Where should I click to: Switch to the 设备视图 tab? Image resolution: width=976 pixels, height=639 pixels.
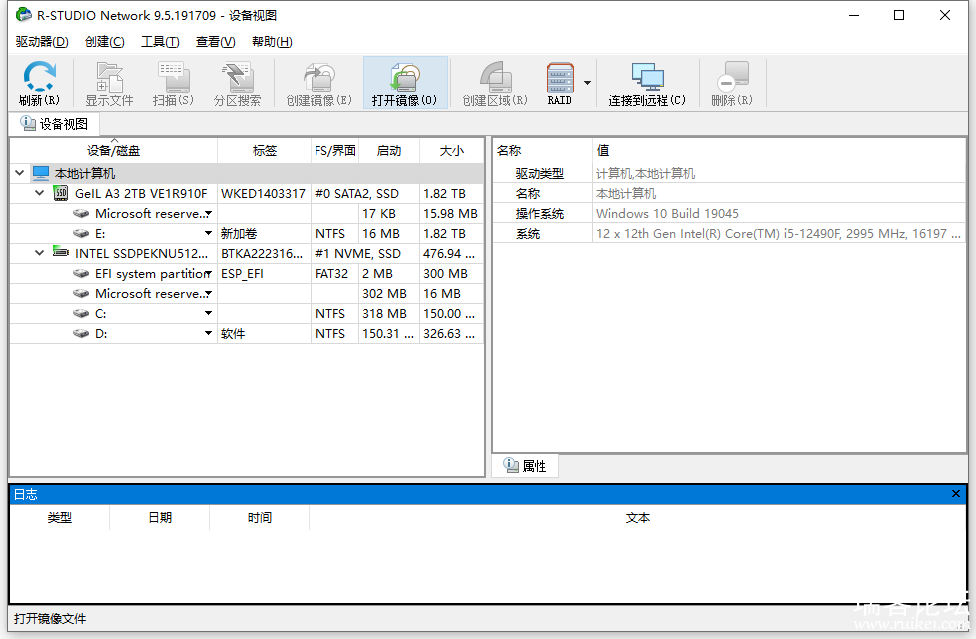coord(55,123)
